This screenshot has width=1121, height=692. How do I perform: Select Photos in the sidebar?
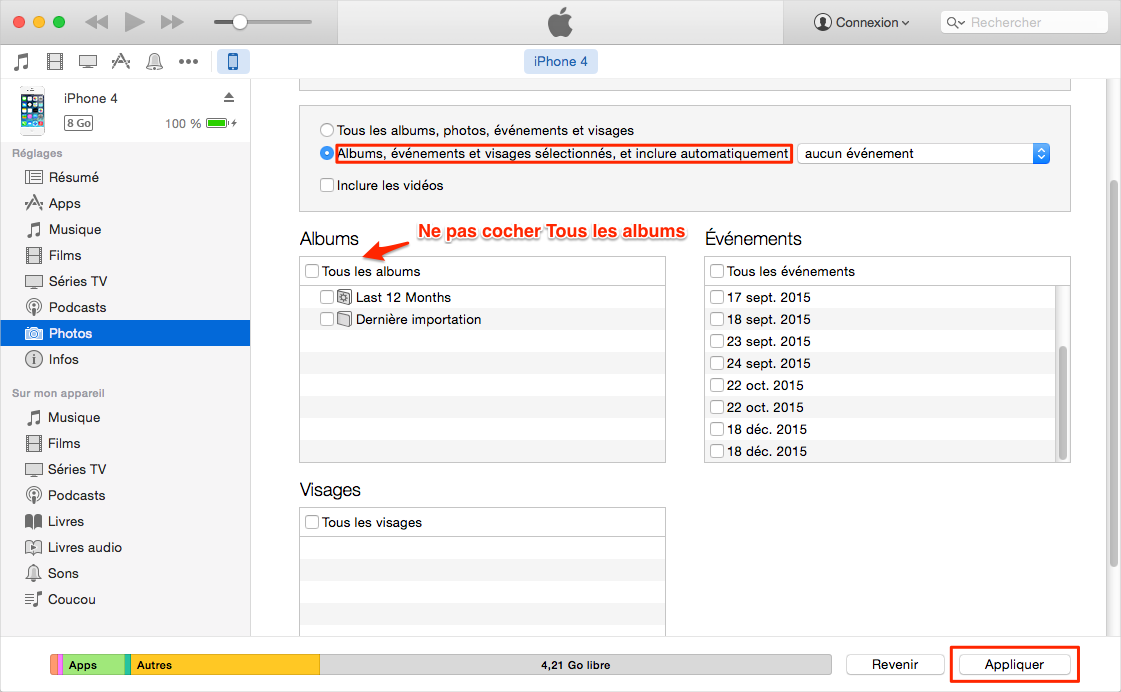point(126,333)
